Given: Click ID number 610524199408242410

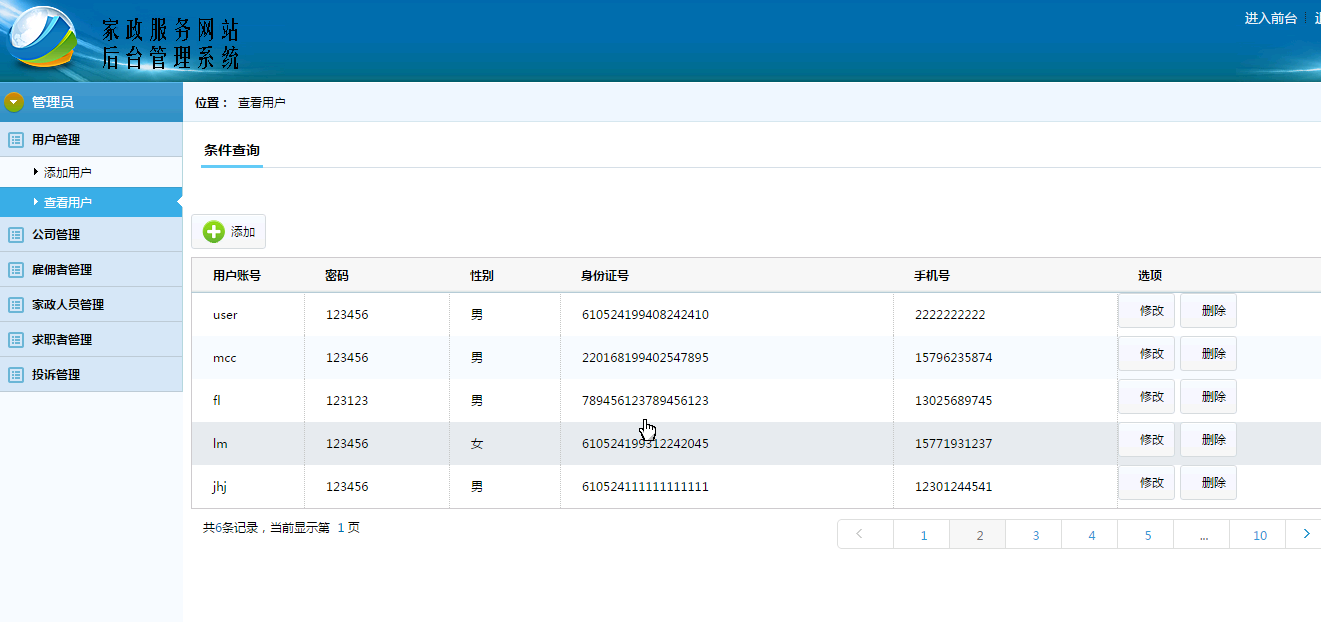Looking at the screenshot, I should (645, 315).
